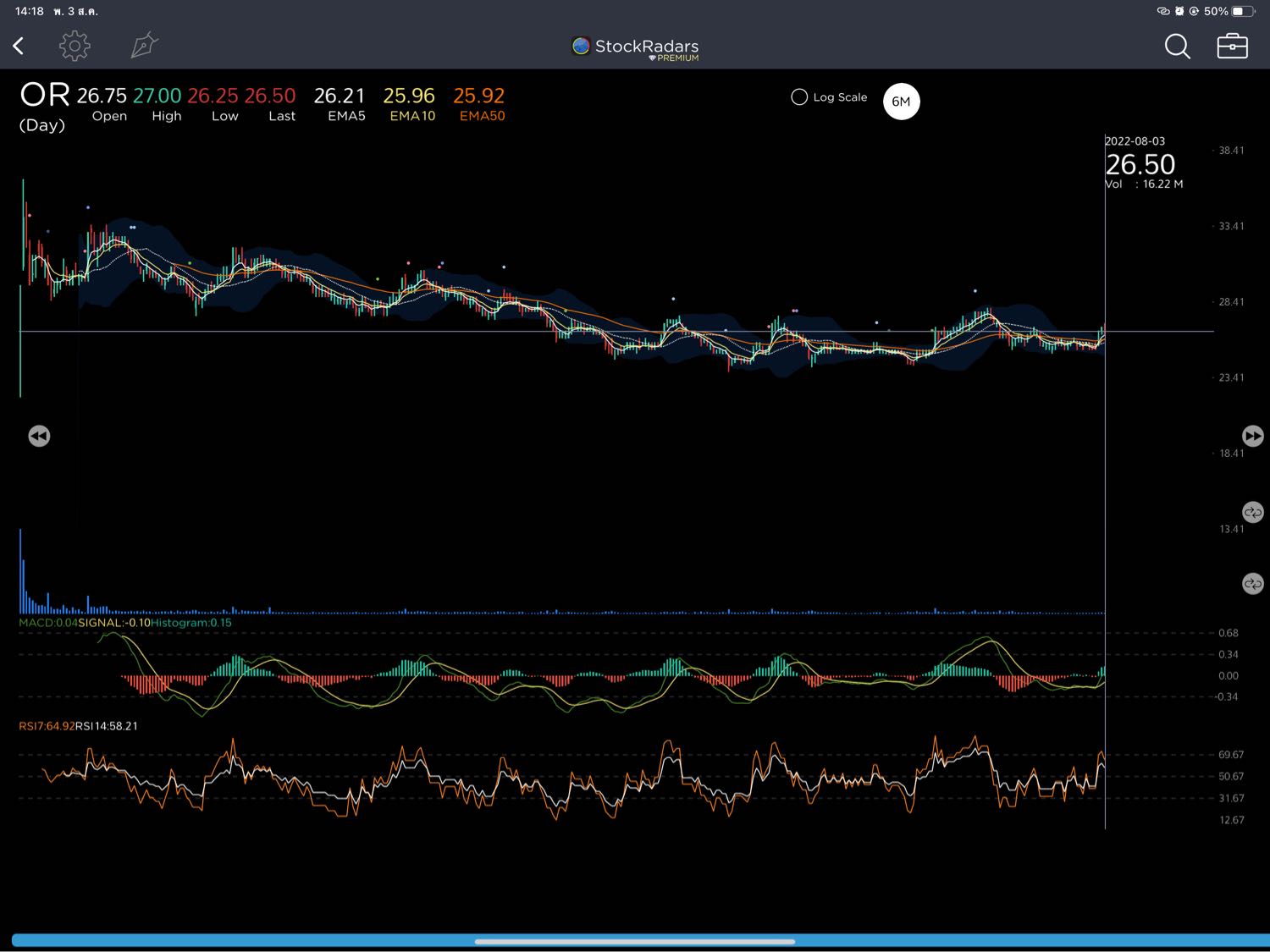
Task: Tap the StockRadars Premium logo
Action: (x=635, y=48)
